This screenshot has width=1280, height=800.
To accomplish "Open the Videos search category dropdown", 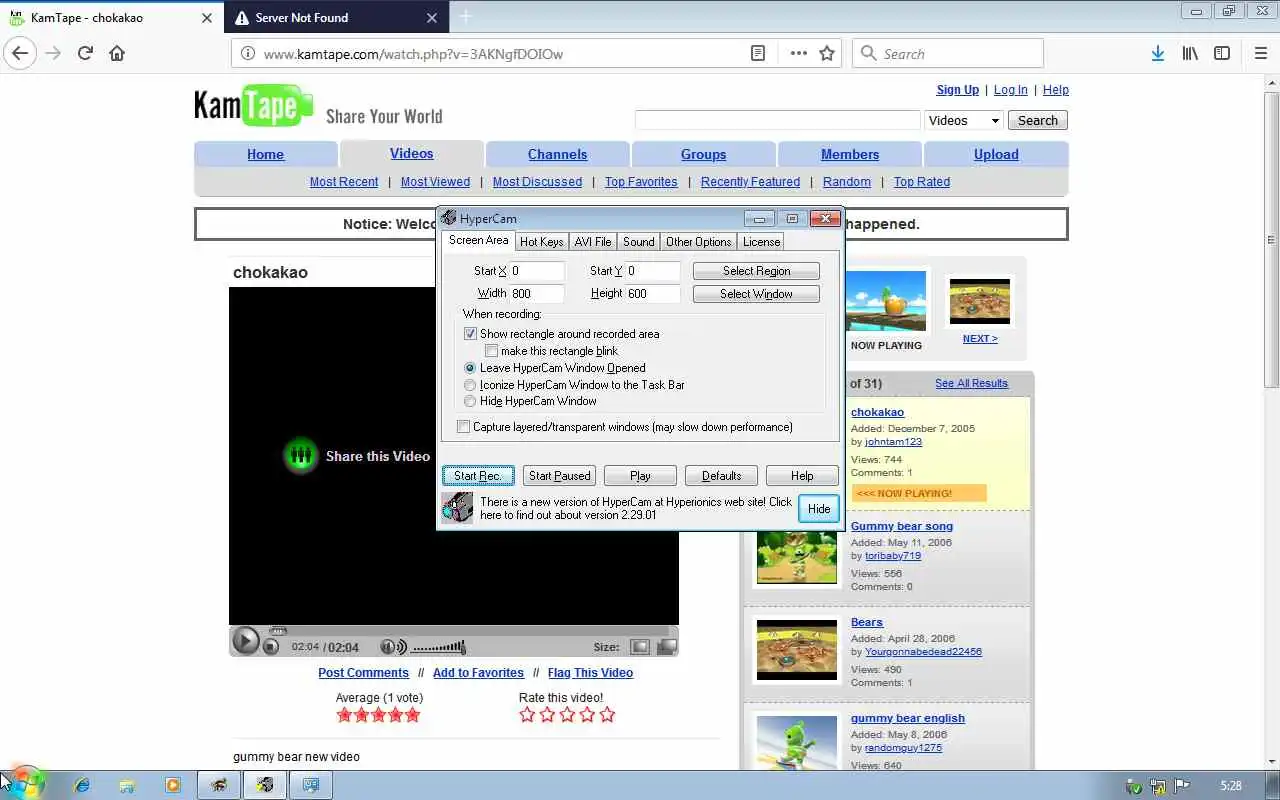I will (x=964, y=120).
